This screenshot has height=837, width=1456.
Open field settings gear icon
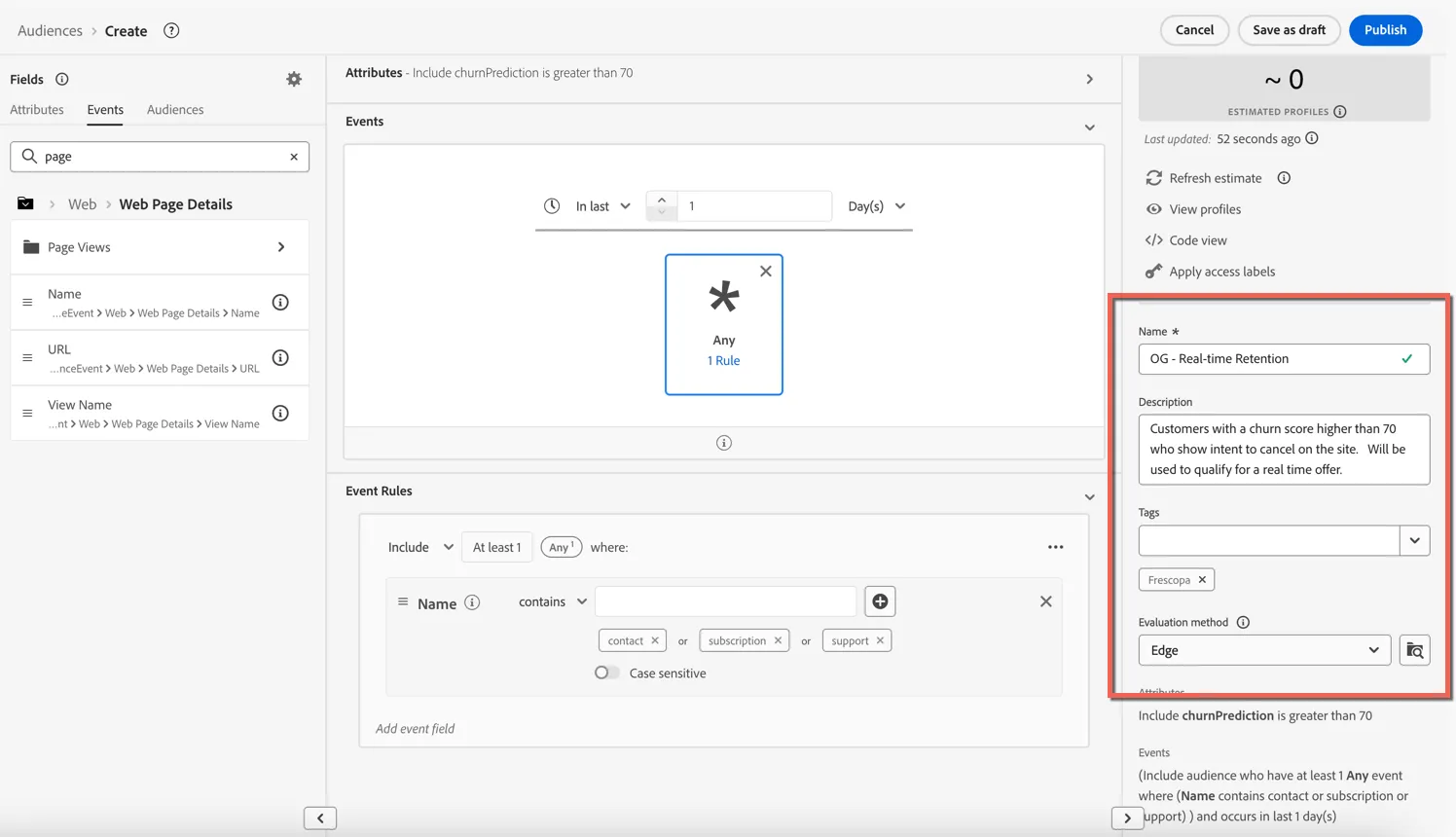pyautogui.click(x=294, y=79)
